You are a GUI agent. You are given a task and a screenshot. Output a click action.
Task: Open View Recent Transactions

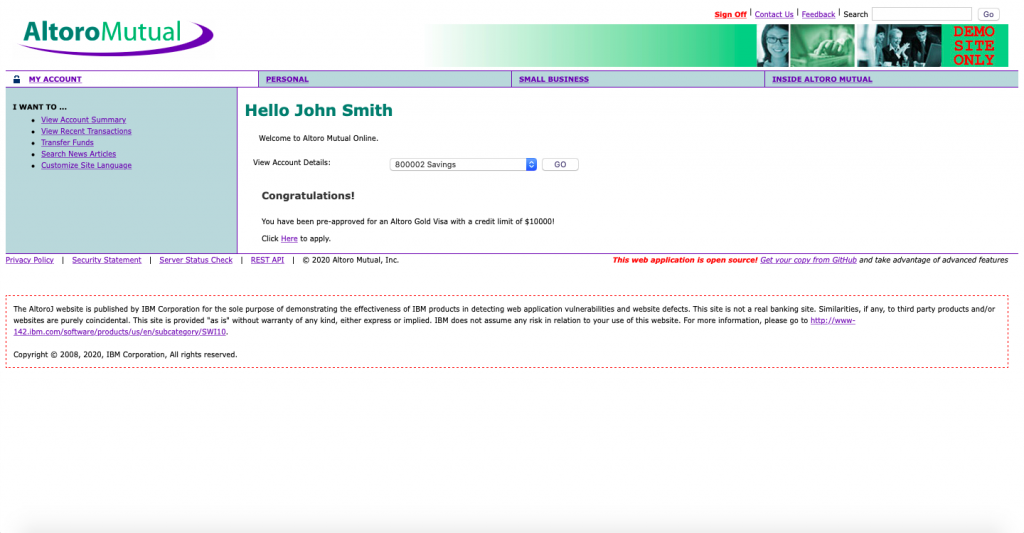[x=86, y=131]
